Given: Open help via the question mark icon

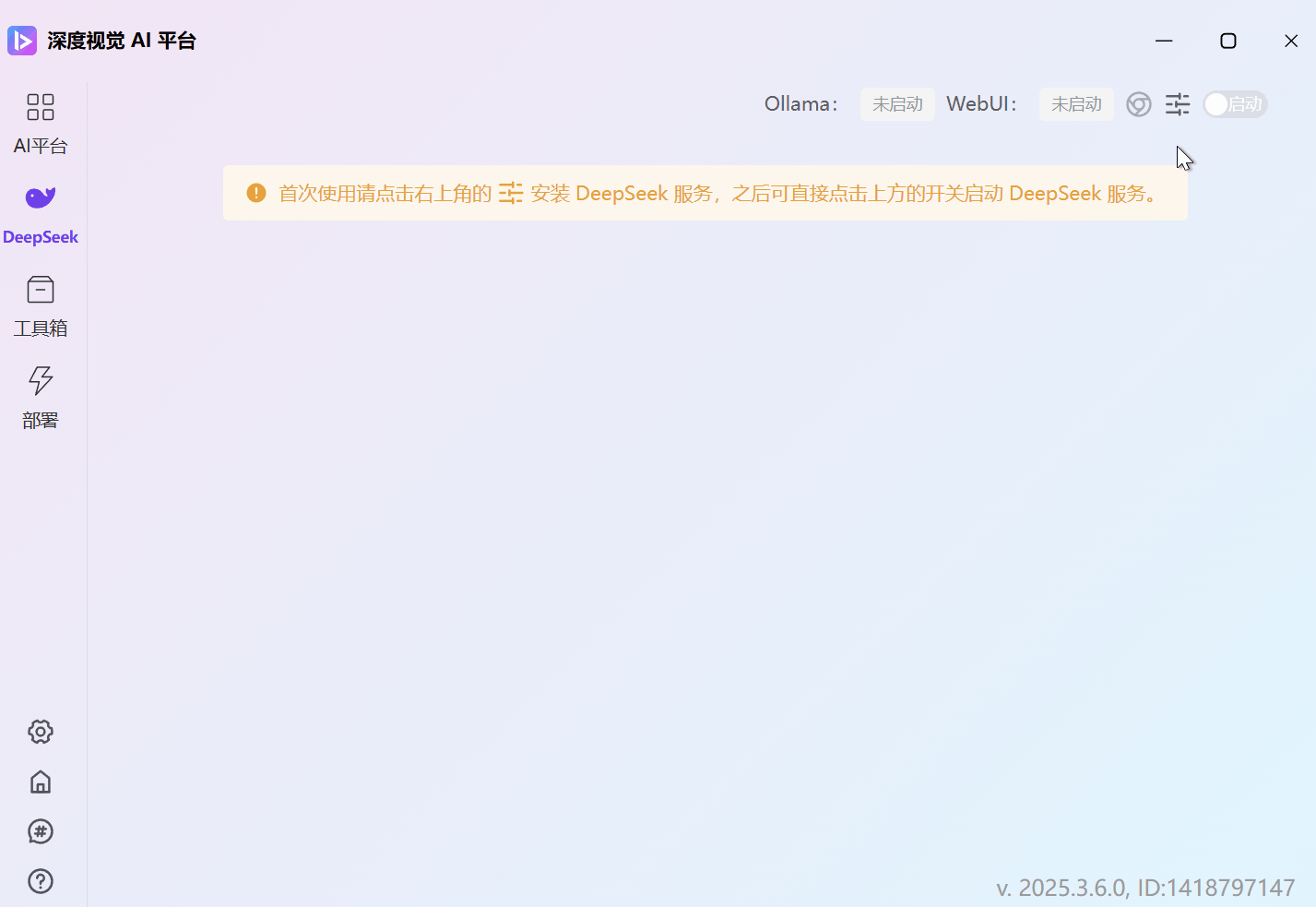Looking at the screenshot, I should tap(41, 881).
